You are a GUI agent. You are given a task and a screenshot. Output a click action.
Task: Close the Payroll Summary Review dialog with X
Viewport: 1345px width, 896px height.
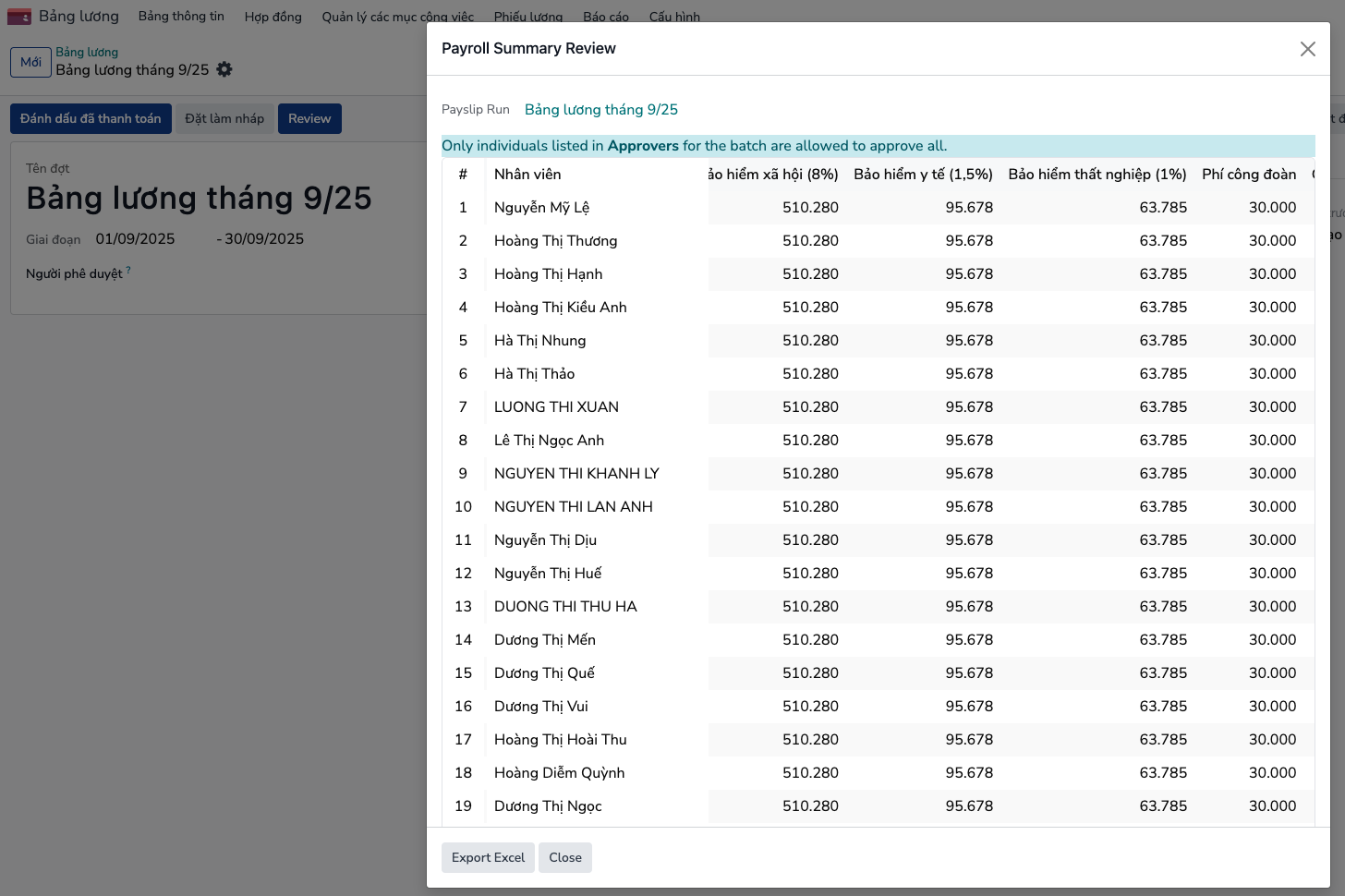[1307, 49]
